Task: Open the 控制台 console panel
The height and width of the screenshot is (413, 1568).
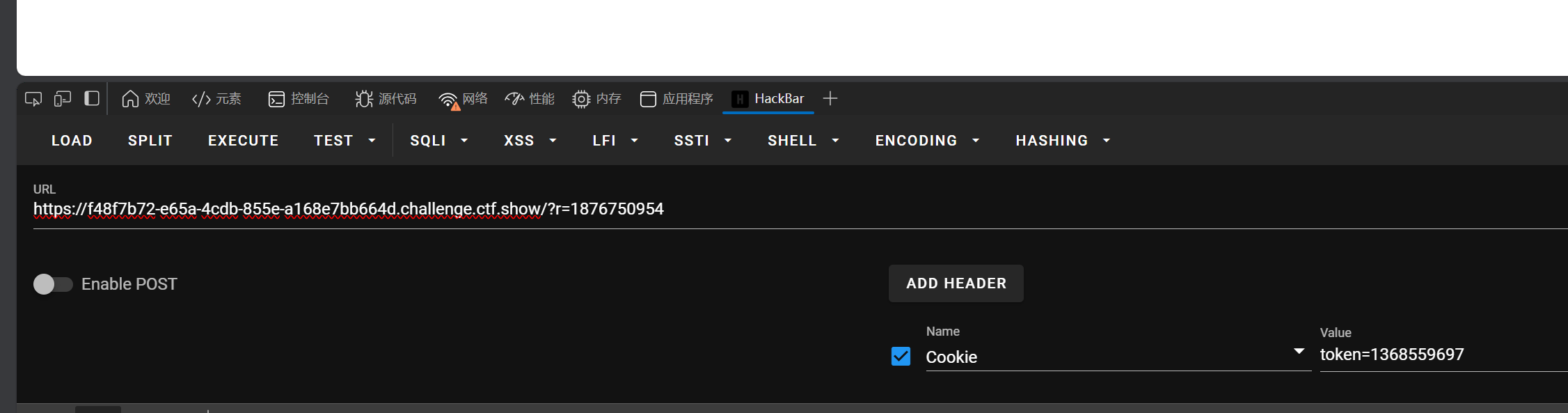Action: point(299,99)
